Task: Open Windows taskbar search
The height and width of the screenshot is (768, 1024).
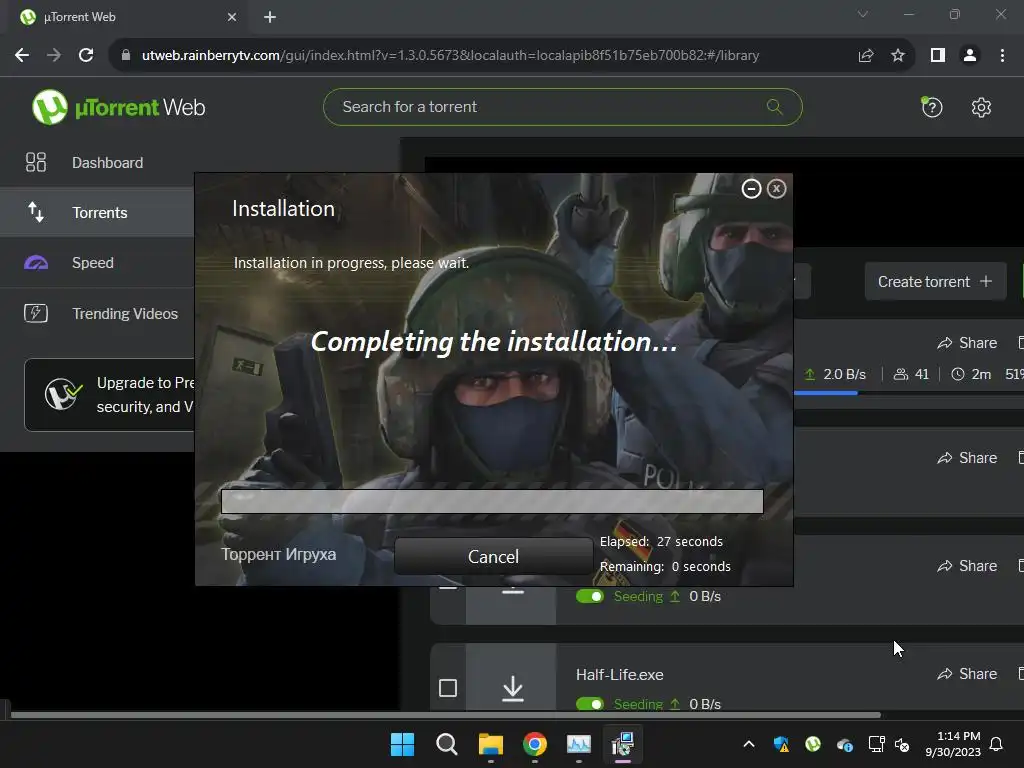Action: (x=447, y=744)
